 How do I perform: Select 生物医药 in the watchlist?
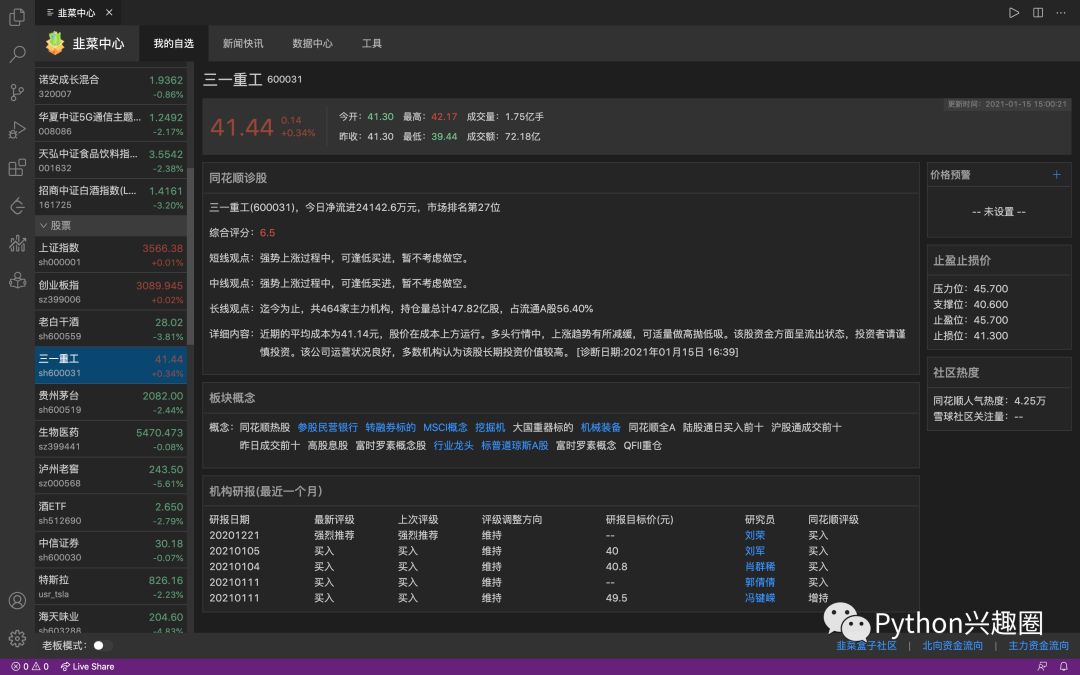(111, 439)
